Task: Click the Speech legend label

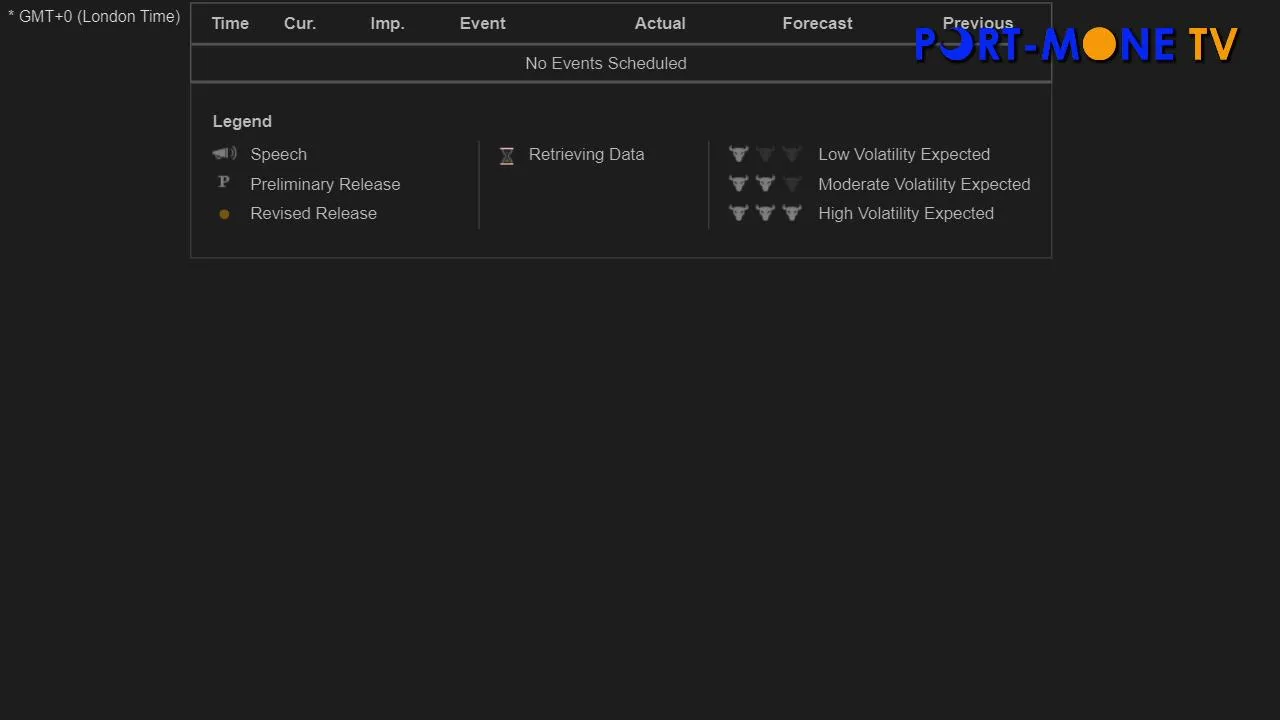Action: pos(278,154)
